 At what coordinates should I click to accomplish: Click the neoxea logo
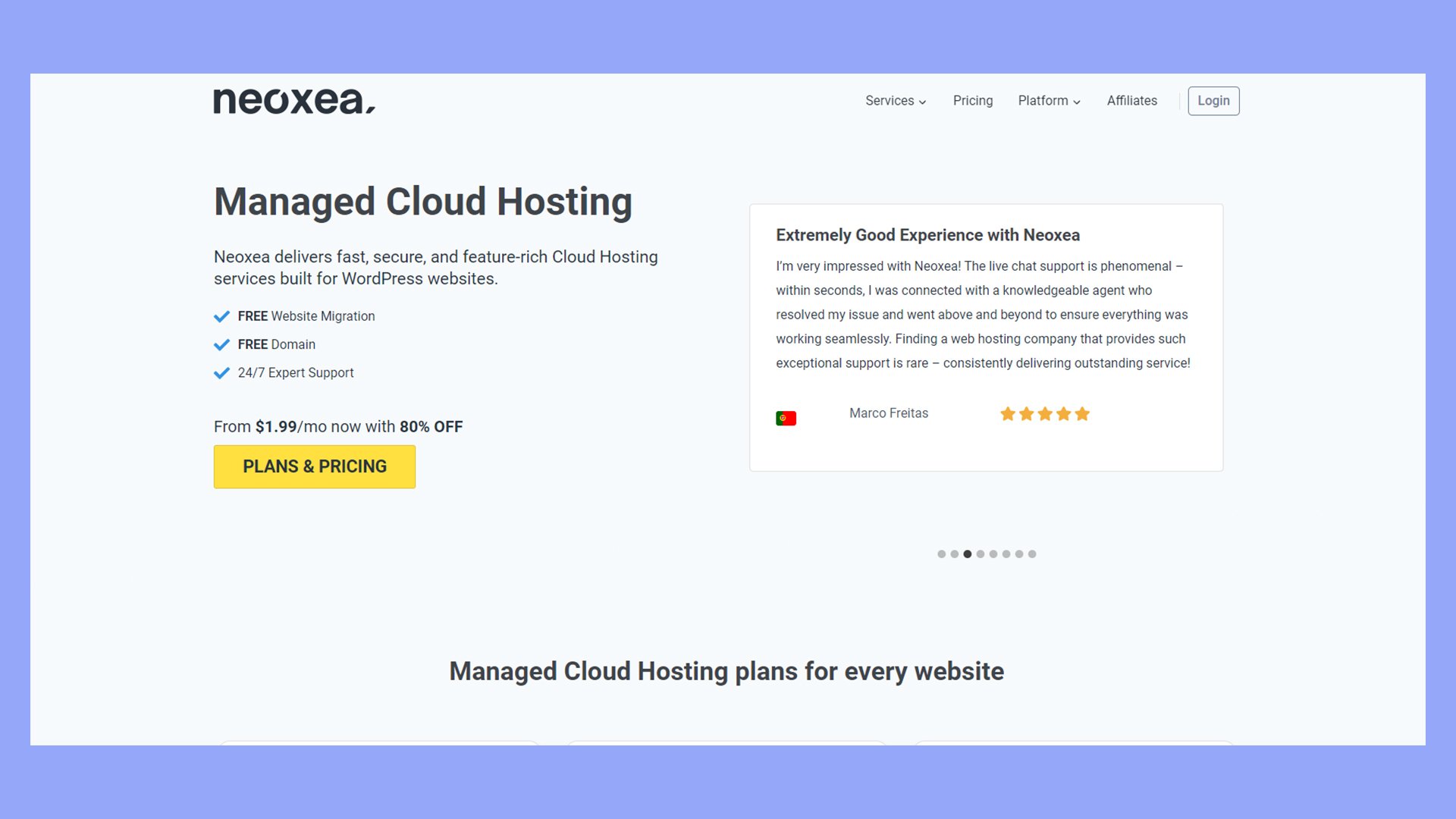tap(294, 101)
